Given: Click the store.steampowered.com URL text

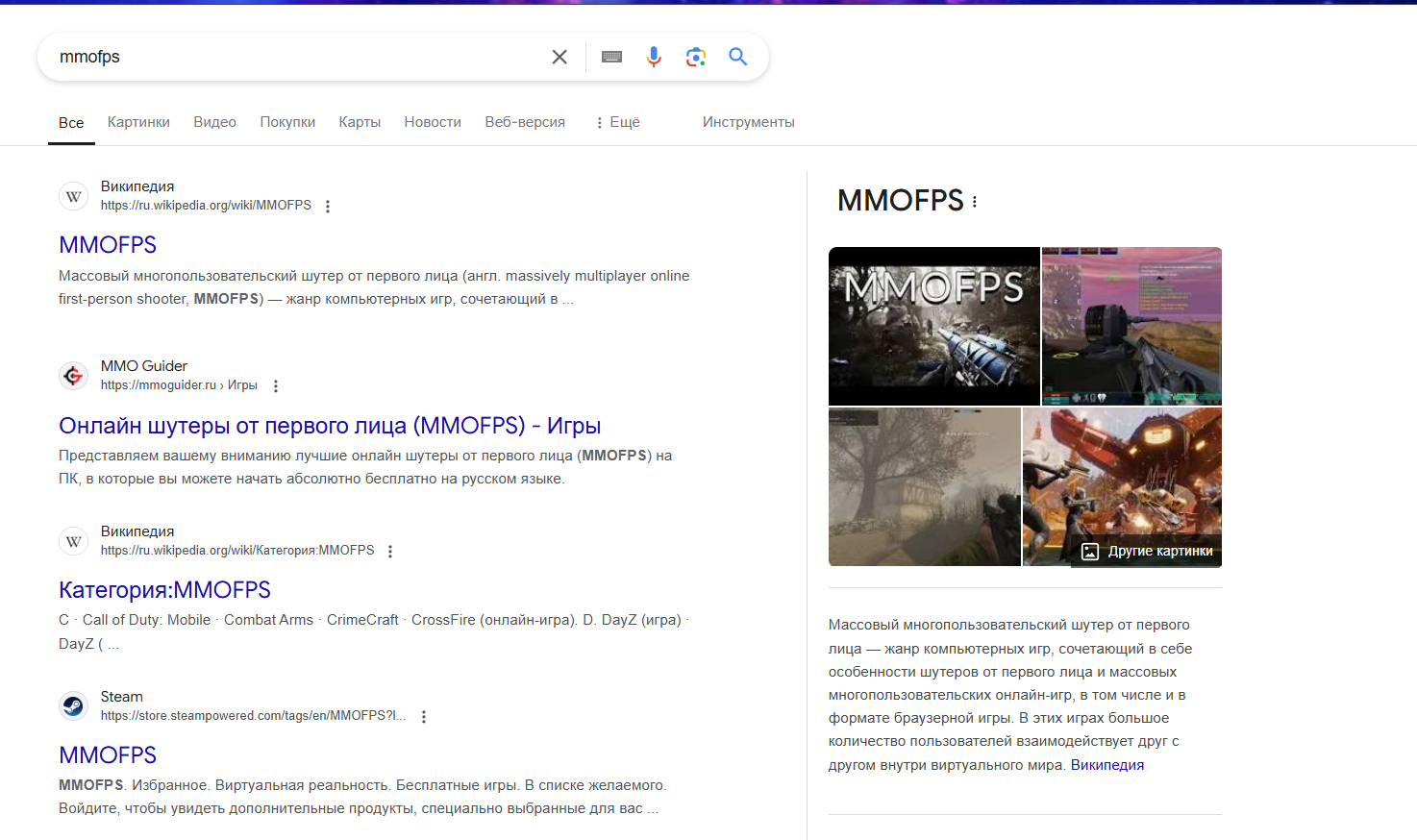Looking at the screenshot, I should click(x=253, y=716).
